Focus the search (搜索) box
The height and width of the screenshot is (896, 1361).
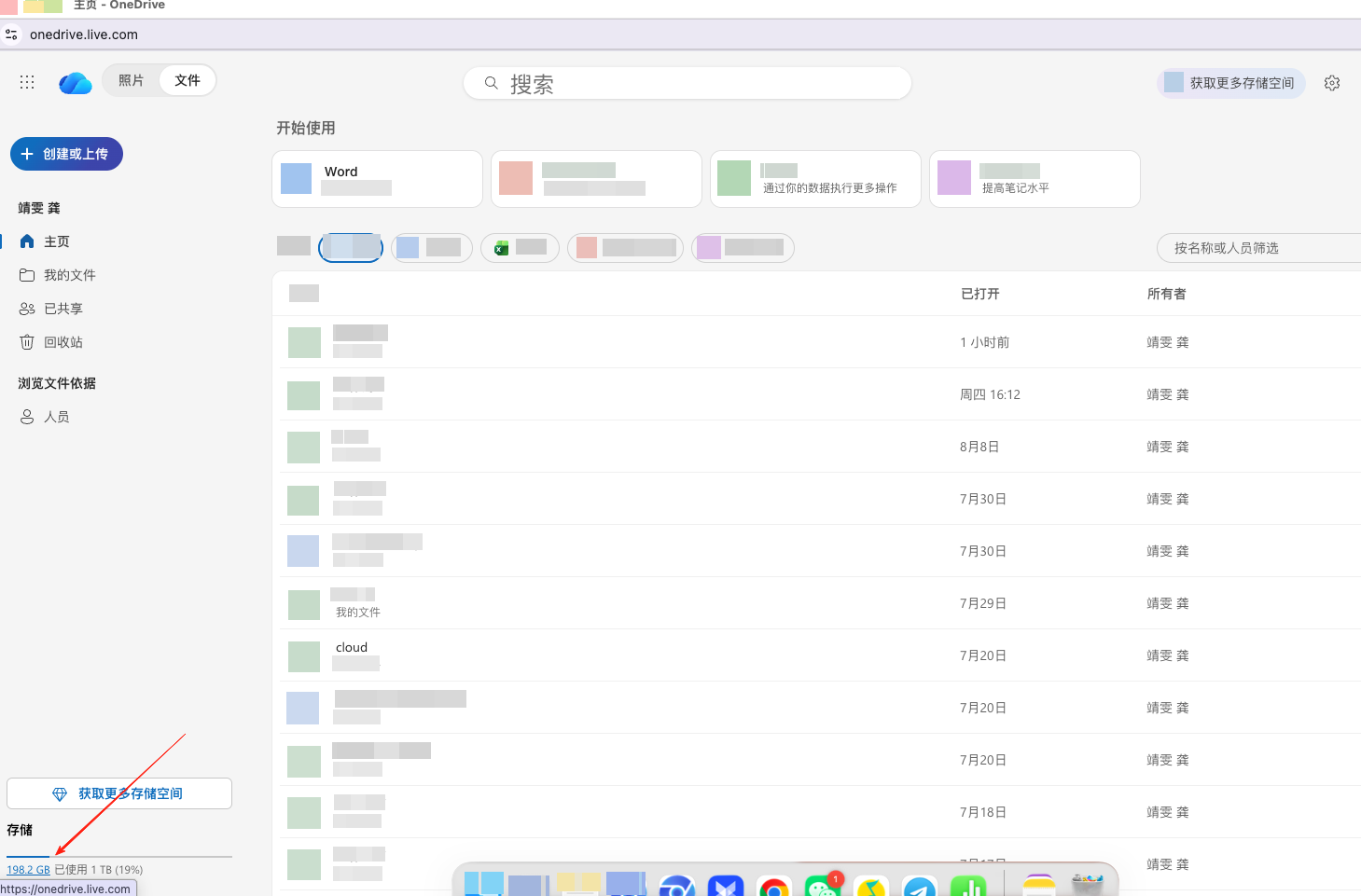tap(687, 83)
